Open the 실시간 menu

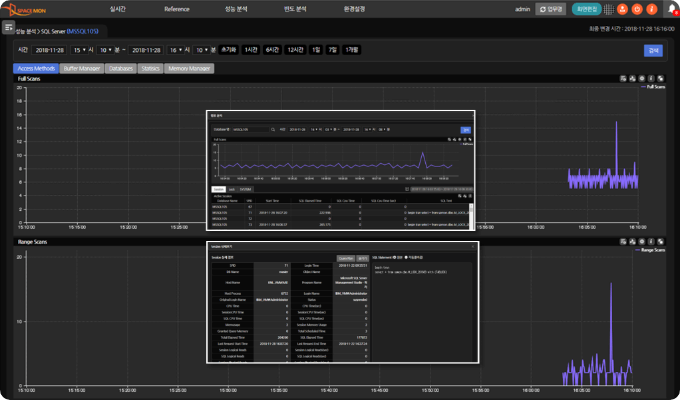(118, 9)
